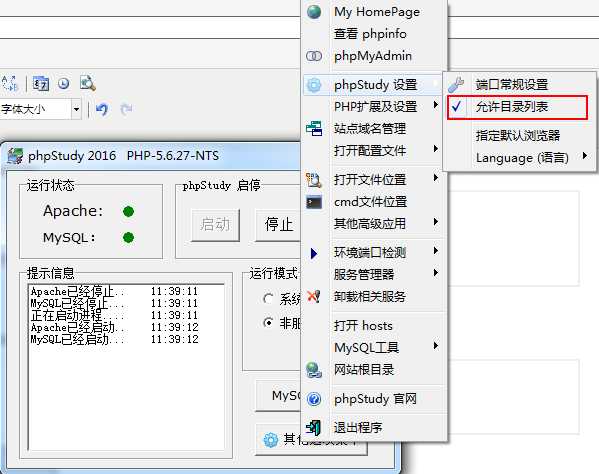599x474 pixels.
Task: Expand the 打开配置文件 submenu arrow
Action: pyautogui.click(x=436, y=149)
